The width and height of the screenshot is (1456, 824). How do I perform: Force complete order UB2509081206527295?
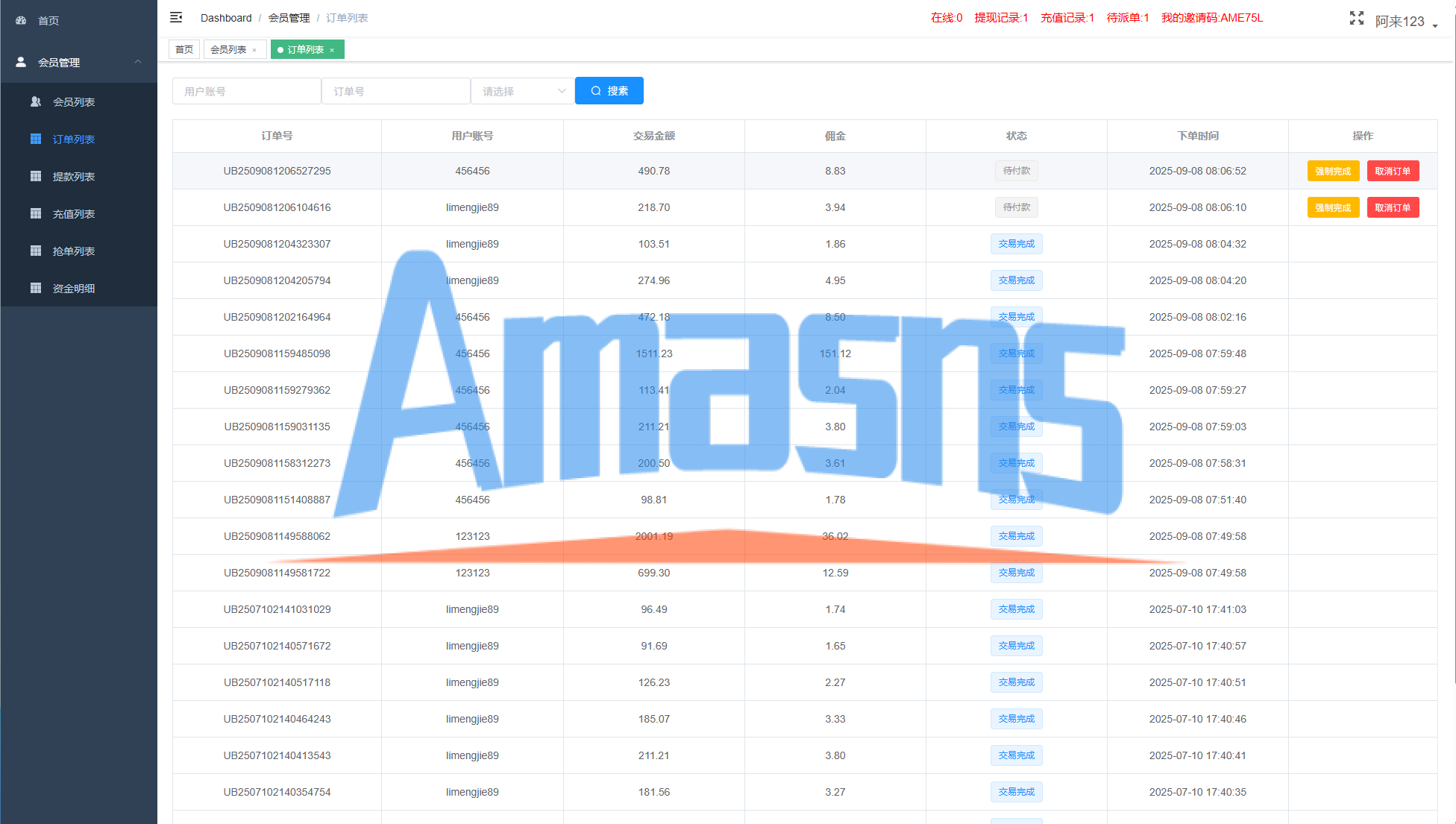click(1332, 172)
